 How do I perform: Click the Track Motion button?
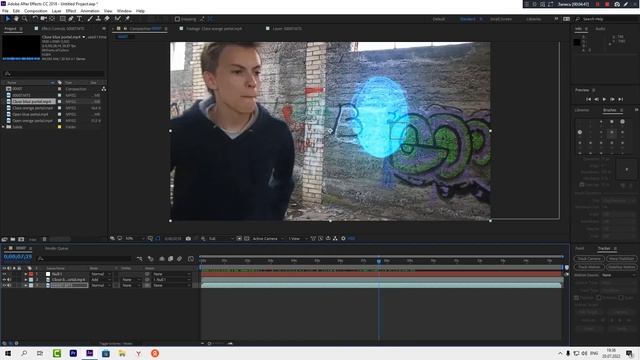coord(589,267)
